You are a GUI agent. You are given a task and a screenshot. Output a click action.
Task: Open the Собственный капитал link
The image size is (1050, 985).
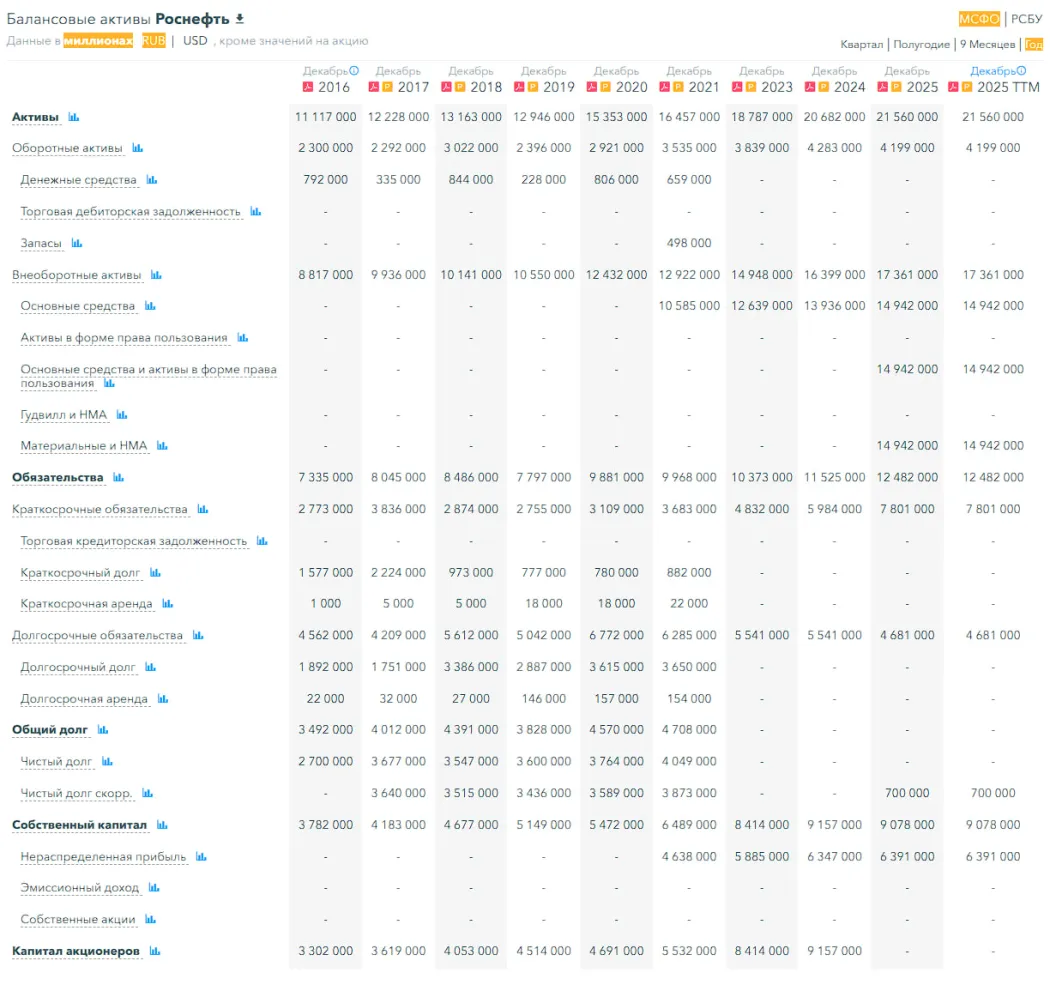[x=79, y=825]
